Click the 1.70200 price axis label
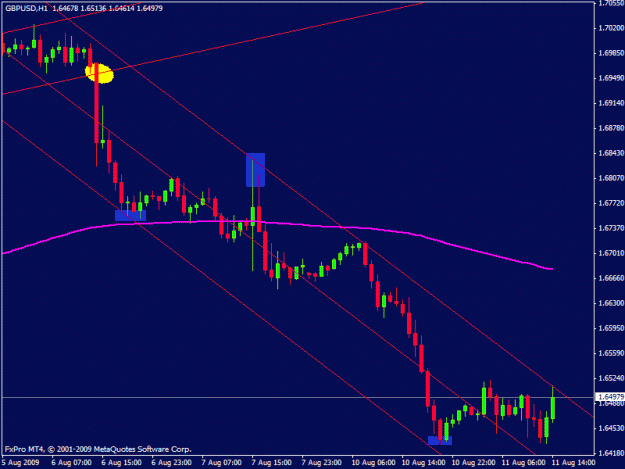Image resolution: width=625 pixels, height=469 pixels. click(611, 28)
